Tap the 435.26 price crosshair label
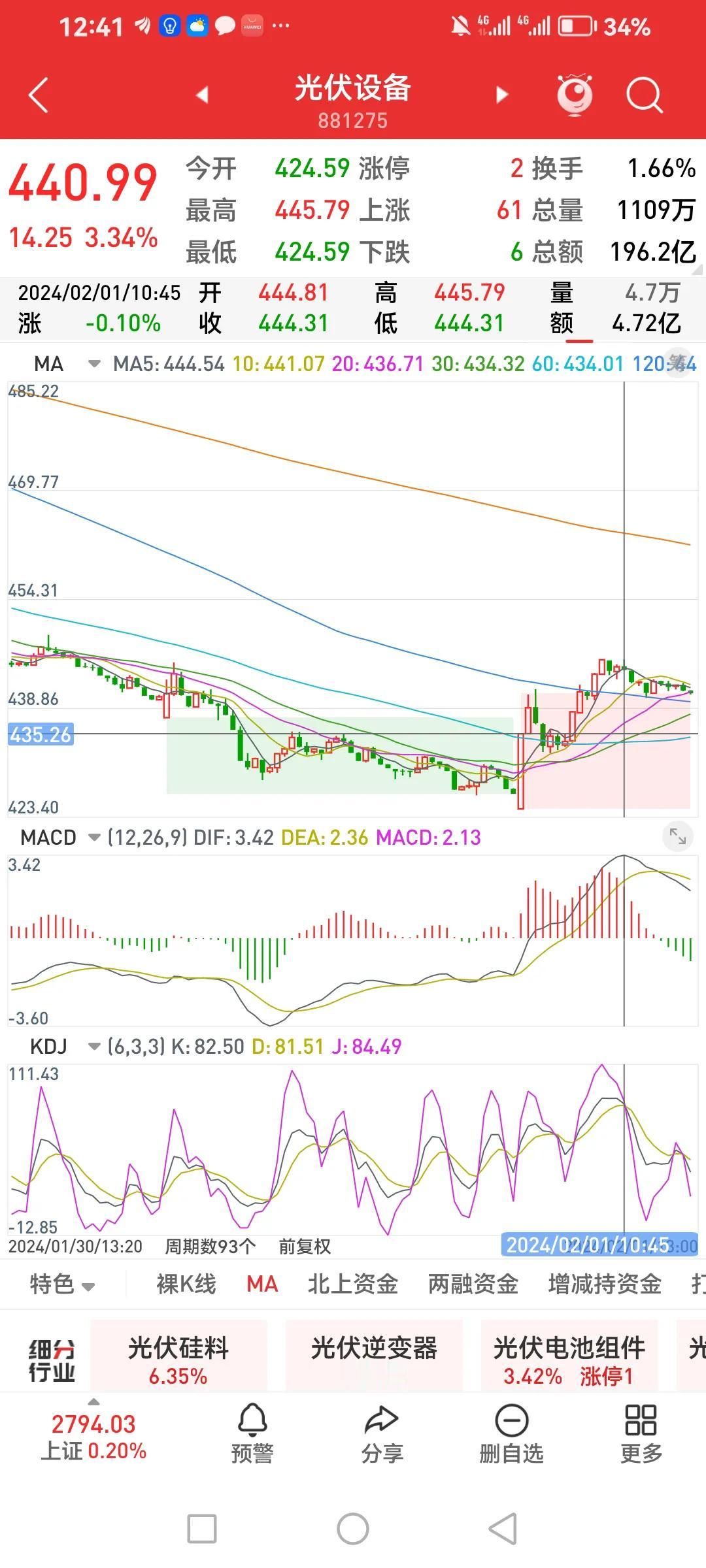706x1568 pixels. pyautogui.click(x=41, y=734)
